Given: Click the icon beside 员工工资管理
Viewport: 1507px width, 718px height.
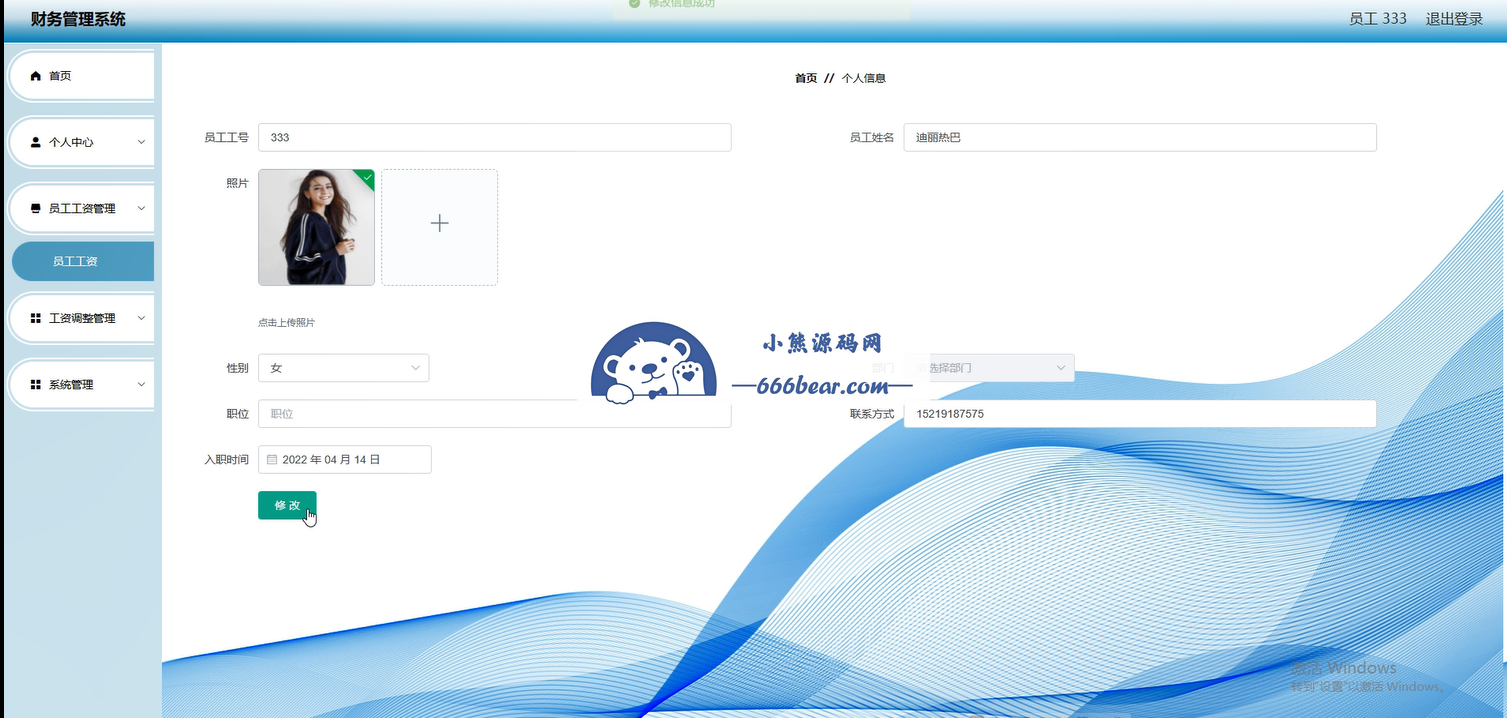Looking at the screenshot, I should (x=36, y=208).
